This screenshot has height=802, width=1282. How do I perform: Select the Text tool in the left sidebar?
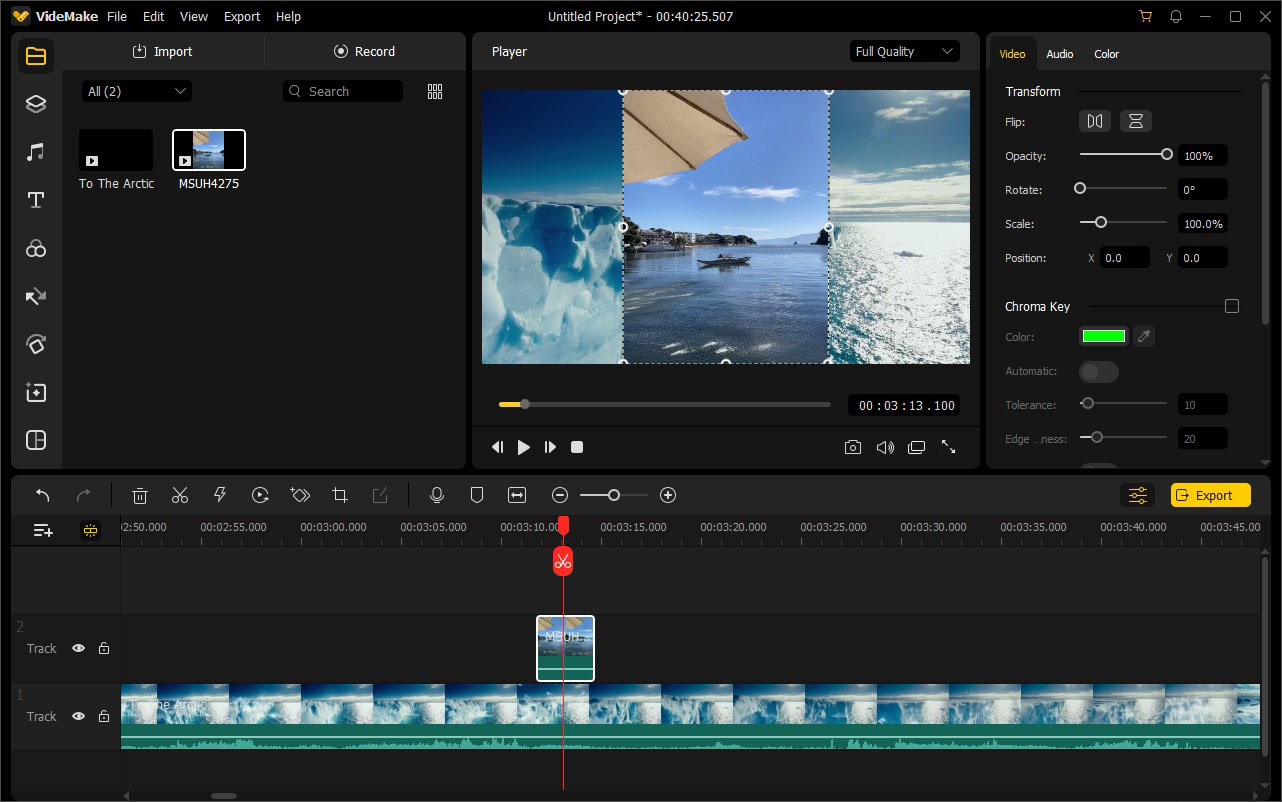(35, 200)
